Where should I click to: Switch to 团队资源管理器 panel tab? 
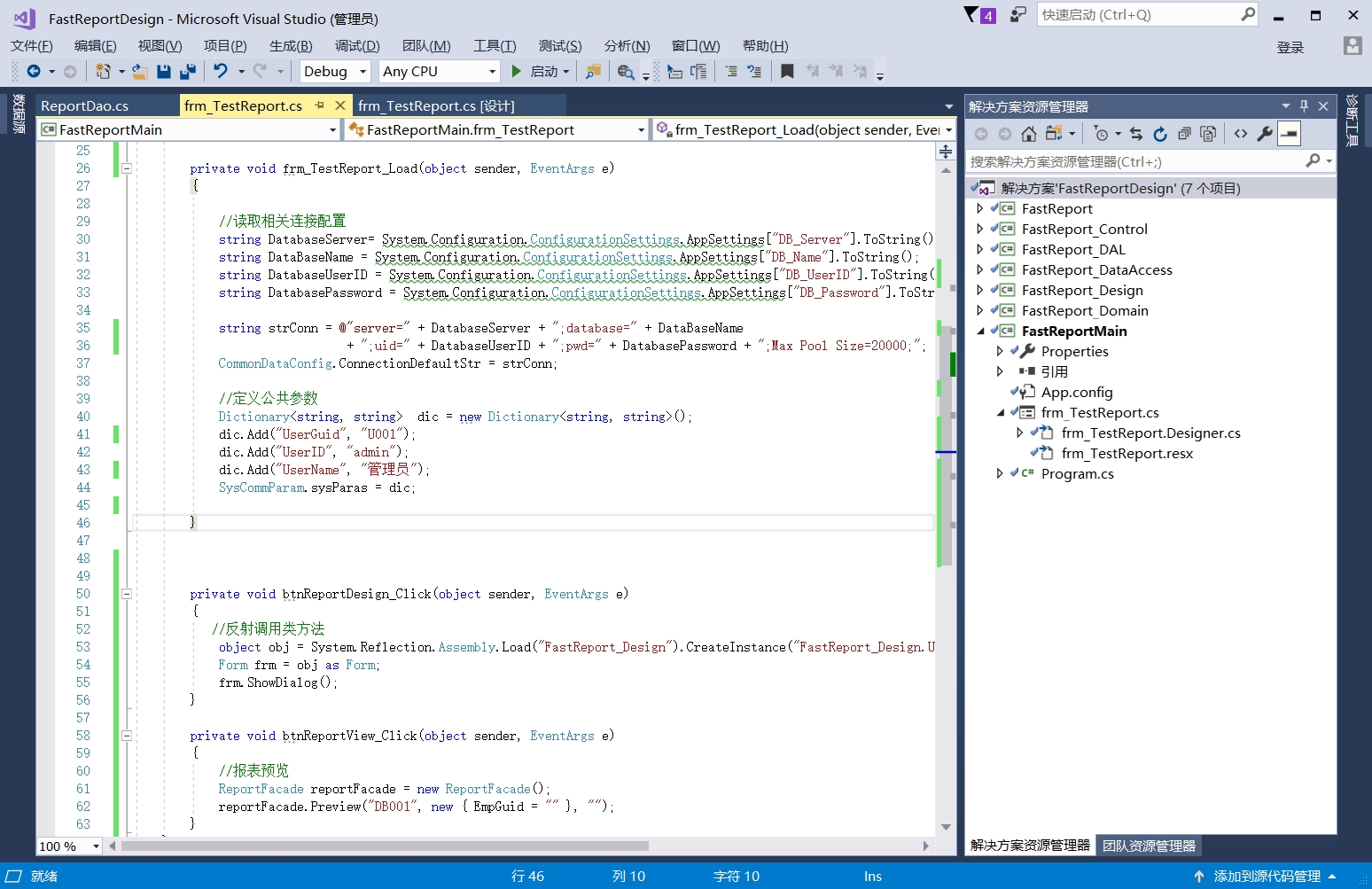coord(1149,846)
